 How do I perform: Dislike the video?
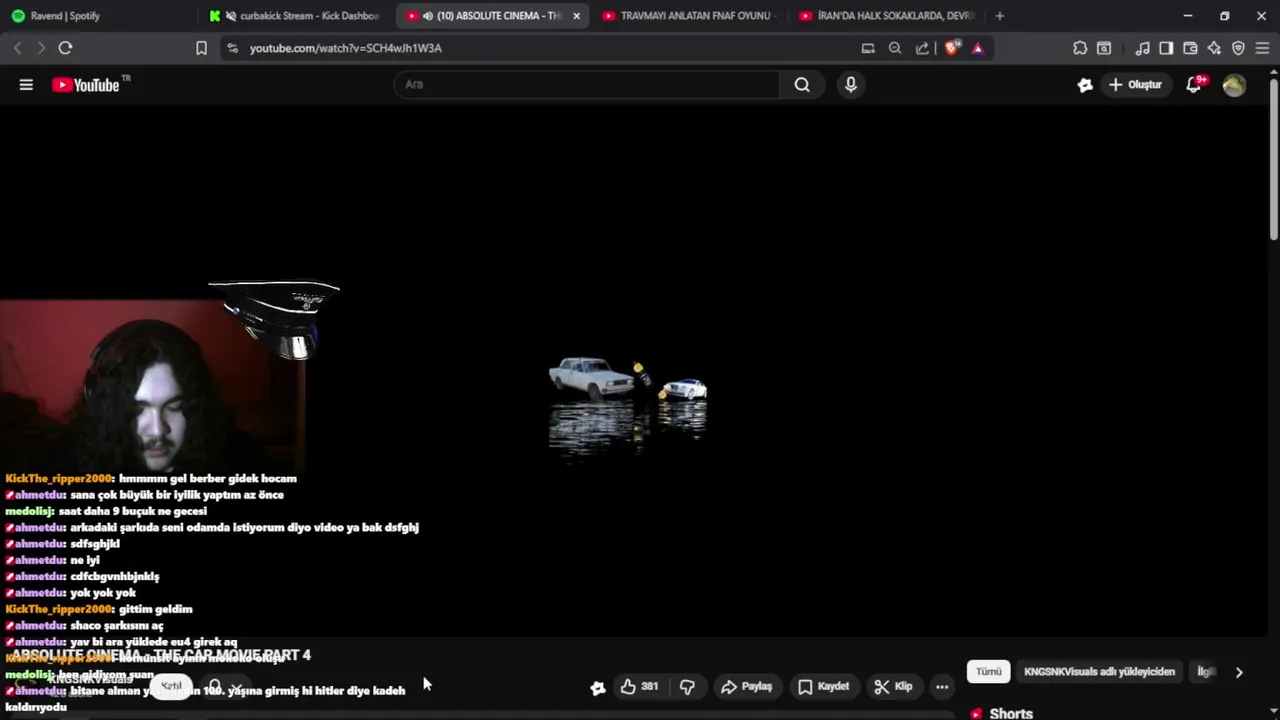687,687
